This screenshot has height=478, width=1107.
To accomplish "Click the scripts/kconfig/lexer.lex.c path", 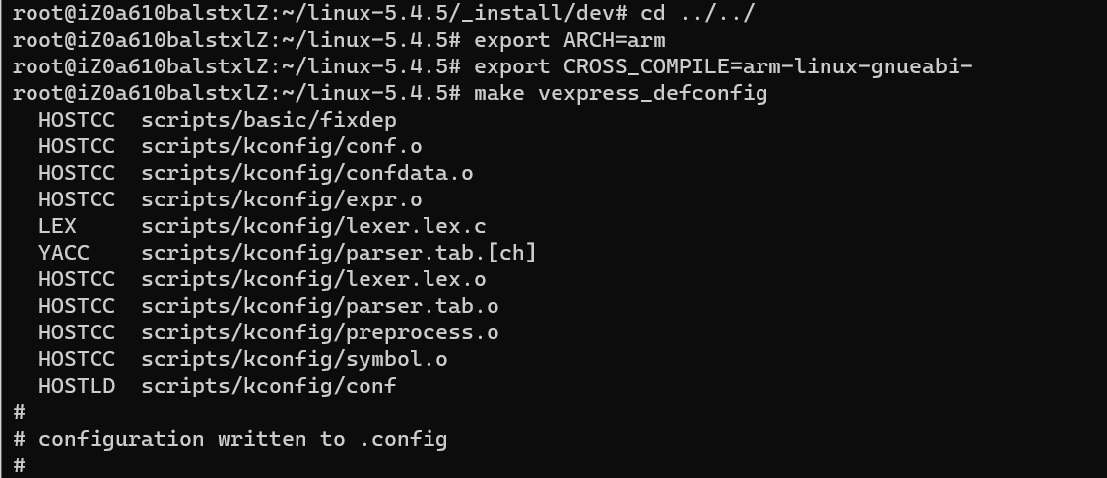I will click(x=313, y=226).
